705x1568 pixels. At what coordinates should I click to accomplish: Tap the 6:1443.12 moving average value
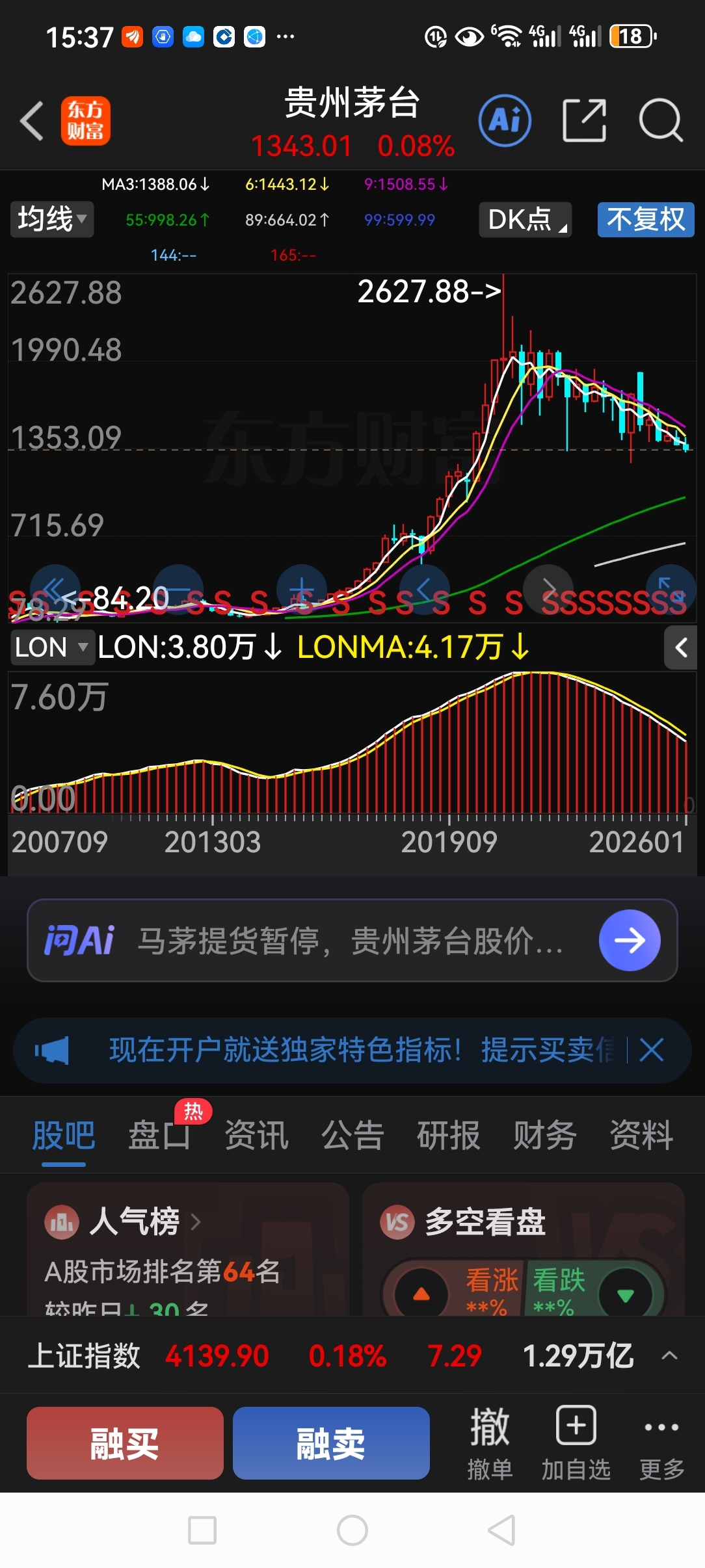click(287, 185)
